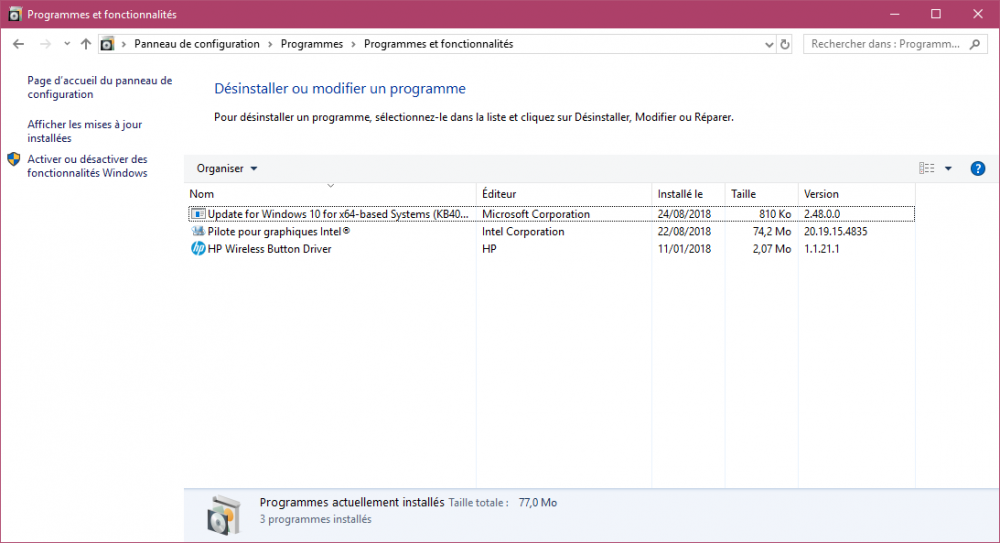This screenshot has width=1000, height=543.
Task: Sort by Nom column header
Action: [330, 194]
